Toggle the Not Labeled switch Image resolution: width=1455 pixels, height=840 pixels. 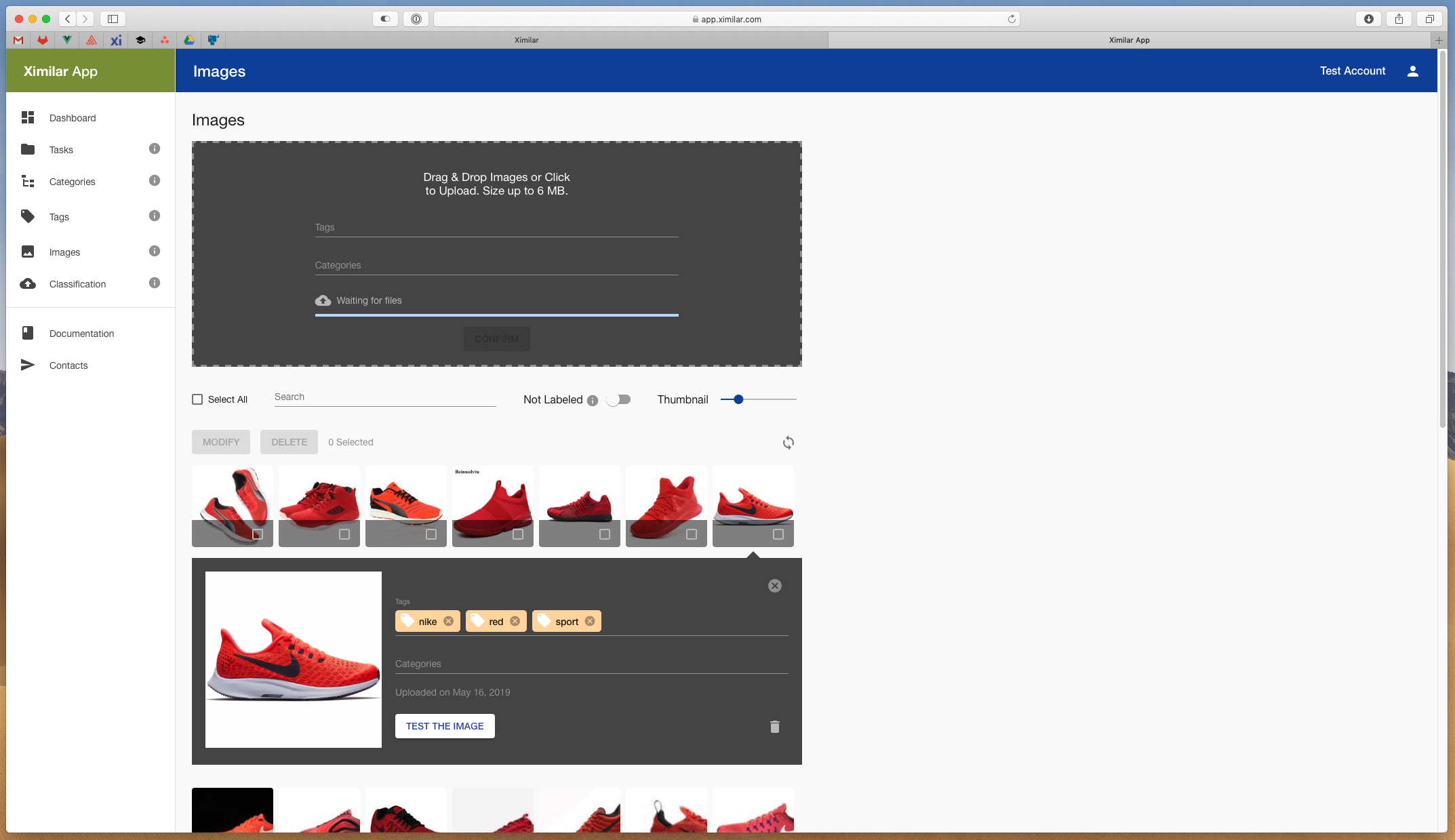[x=618, y=399]
